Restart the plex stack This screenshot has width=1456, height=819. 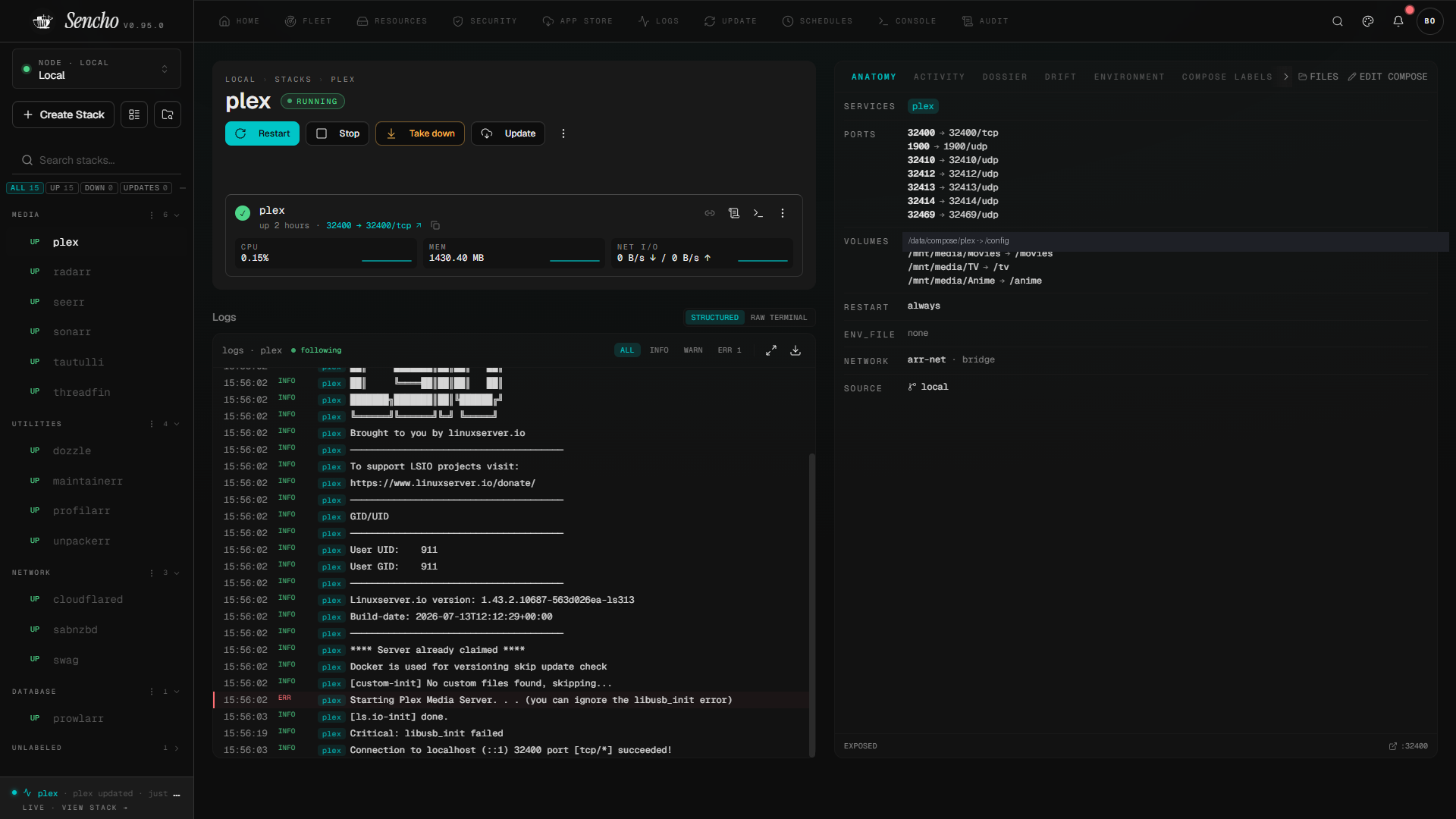262,133
